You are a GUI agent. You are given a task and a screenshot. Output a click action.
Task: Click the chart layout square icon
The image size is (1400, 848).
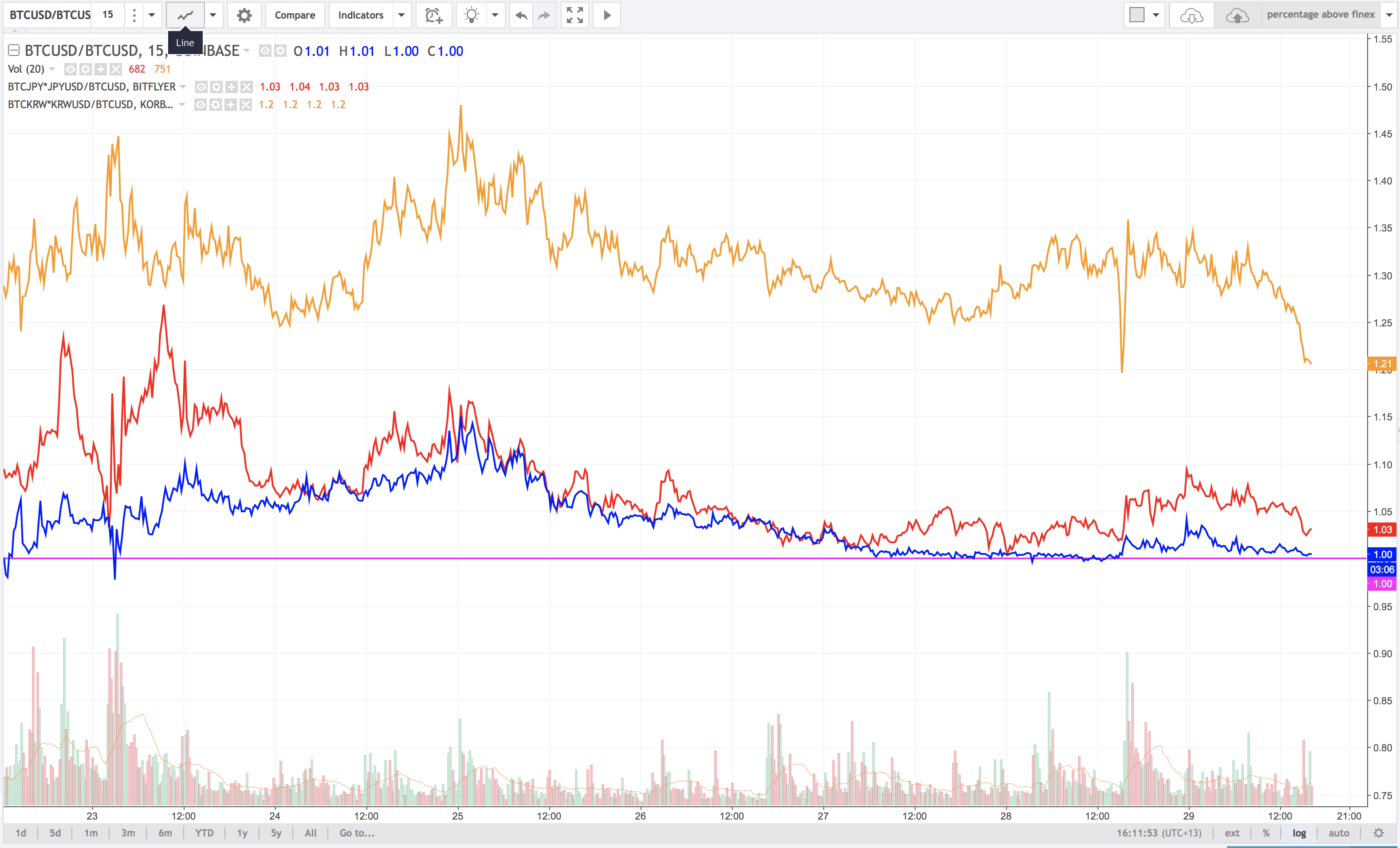click(1137, 15)
